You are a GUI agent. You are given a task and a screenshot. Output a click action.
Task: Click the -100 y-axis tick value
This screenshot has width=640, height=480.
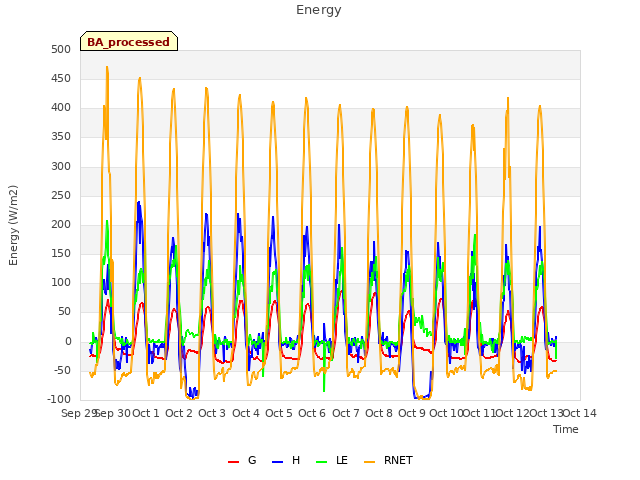[59, 399]
